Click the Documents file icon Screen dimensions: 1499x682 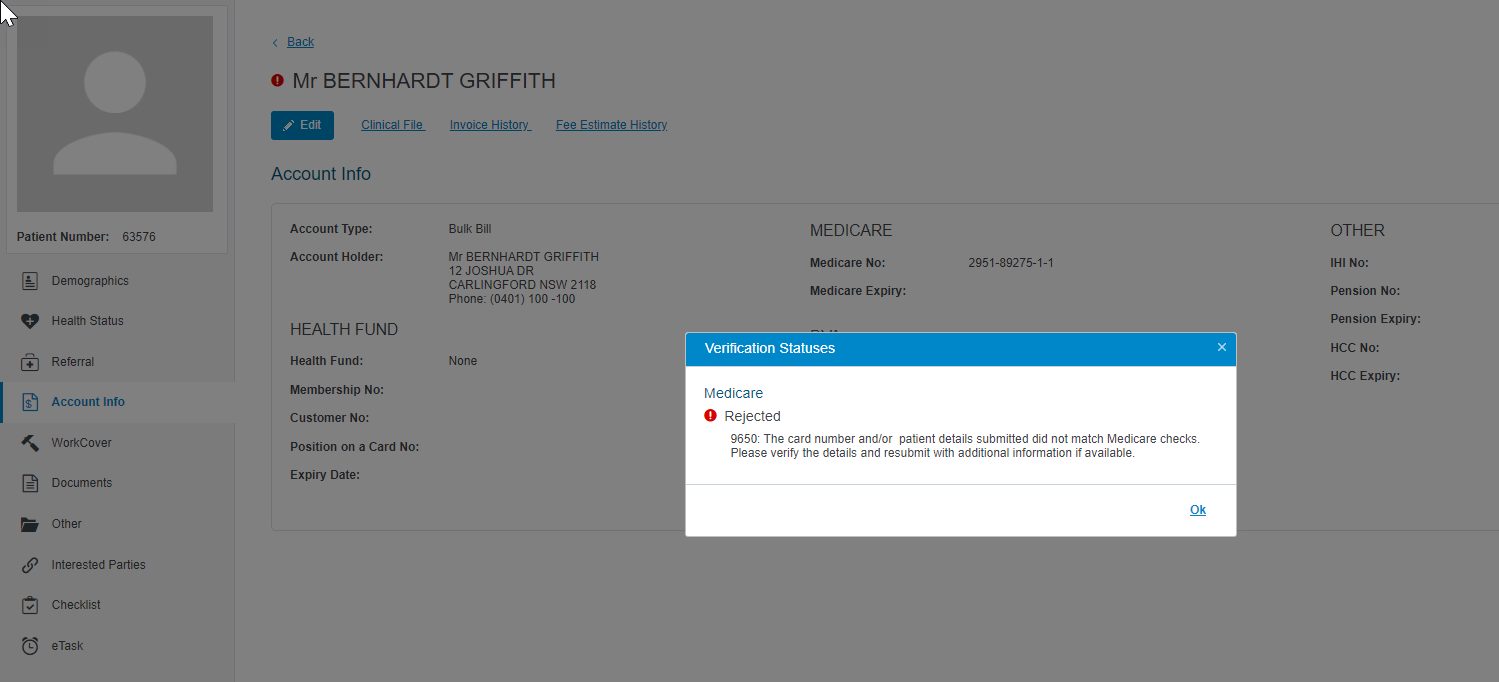31,483
